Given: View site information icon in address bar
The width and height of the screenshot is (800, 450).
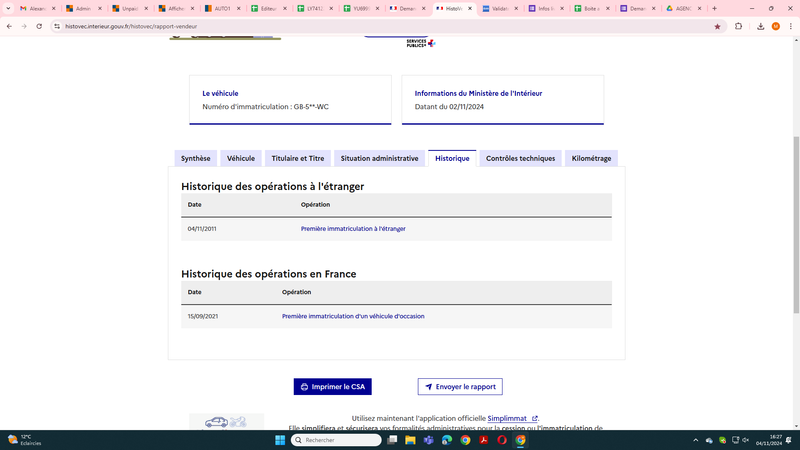Looking at the screenshot, I should [x=57, y=26].
